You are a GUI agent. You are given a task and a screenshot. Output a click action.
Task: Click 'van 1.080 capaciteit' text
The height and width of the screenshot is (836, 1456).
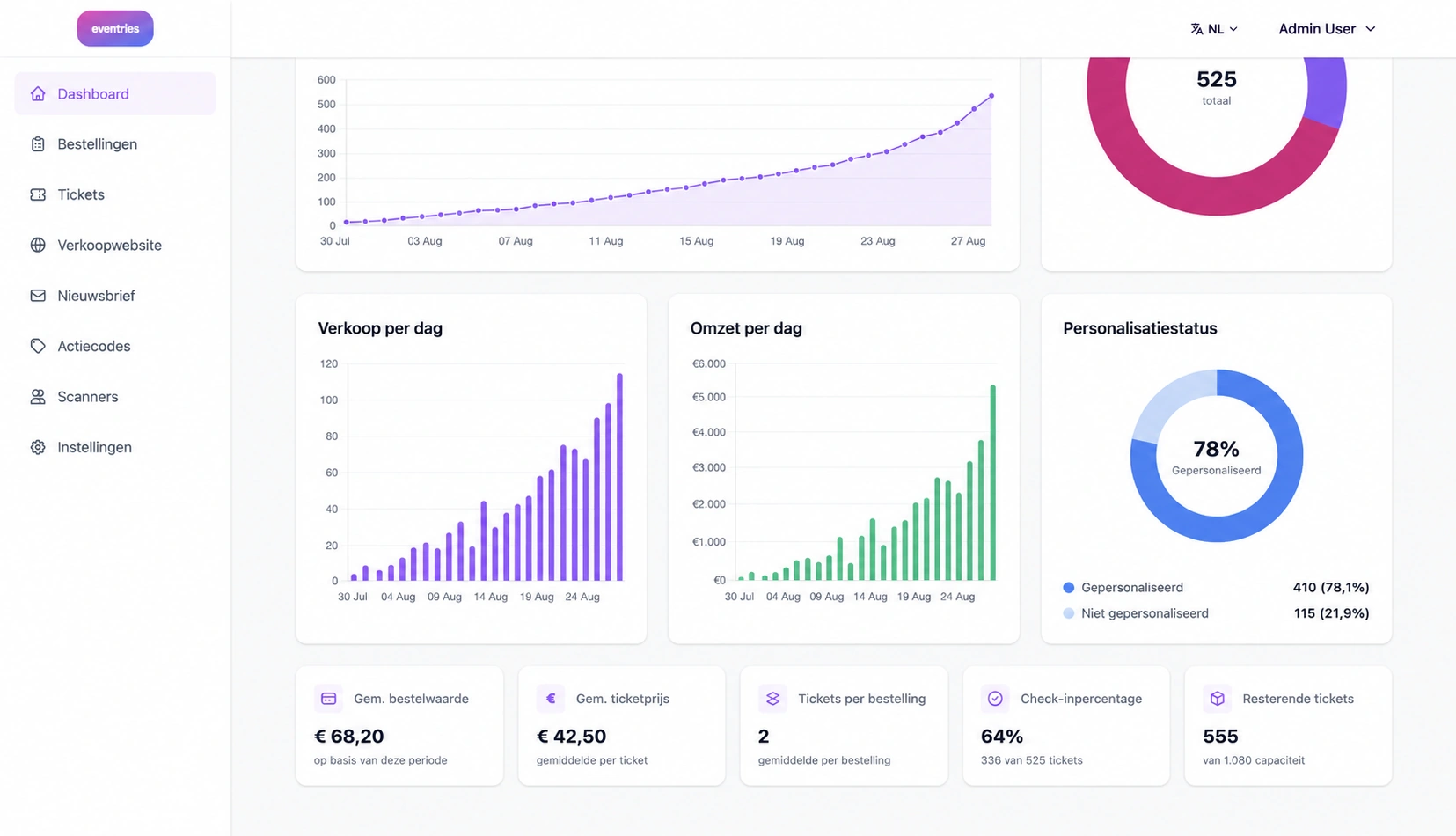pos(1254,760)
